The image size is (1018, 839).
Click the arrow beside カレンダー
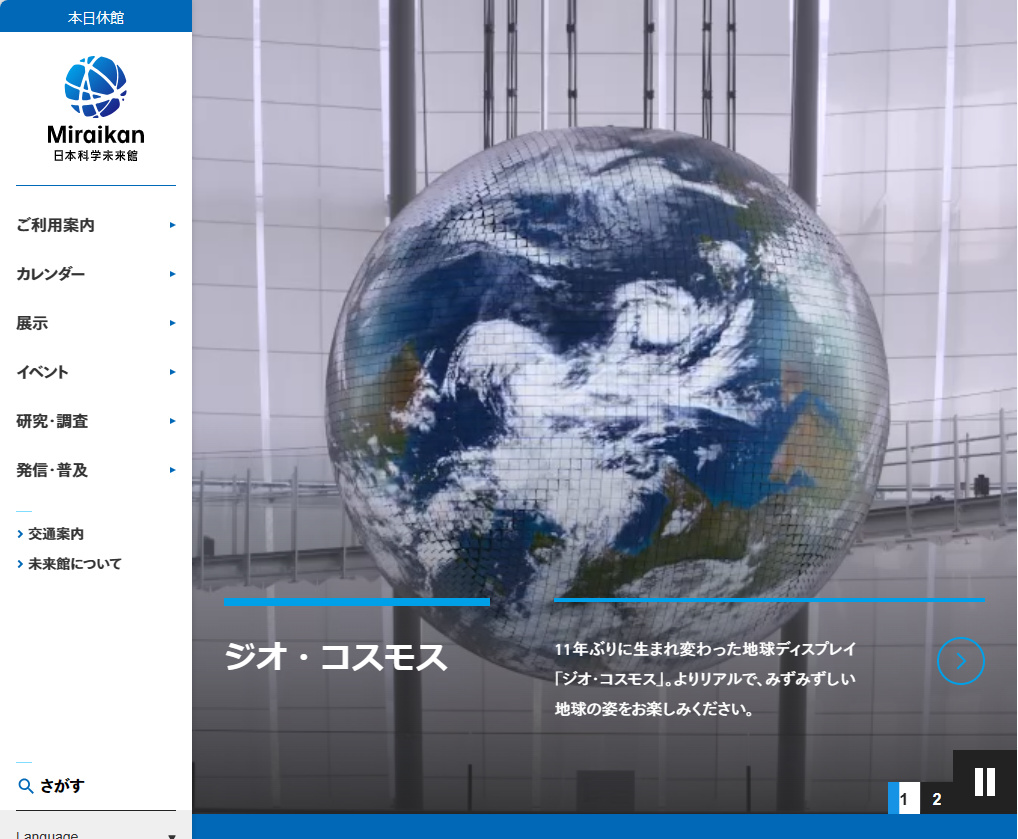173,275
